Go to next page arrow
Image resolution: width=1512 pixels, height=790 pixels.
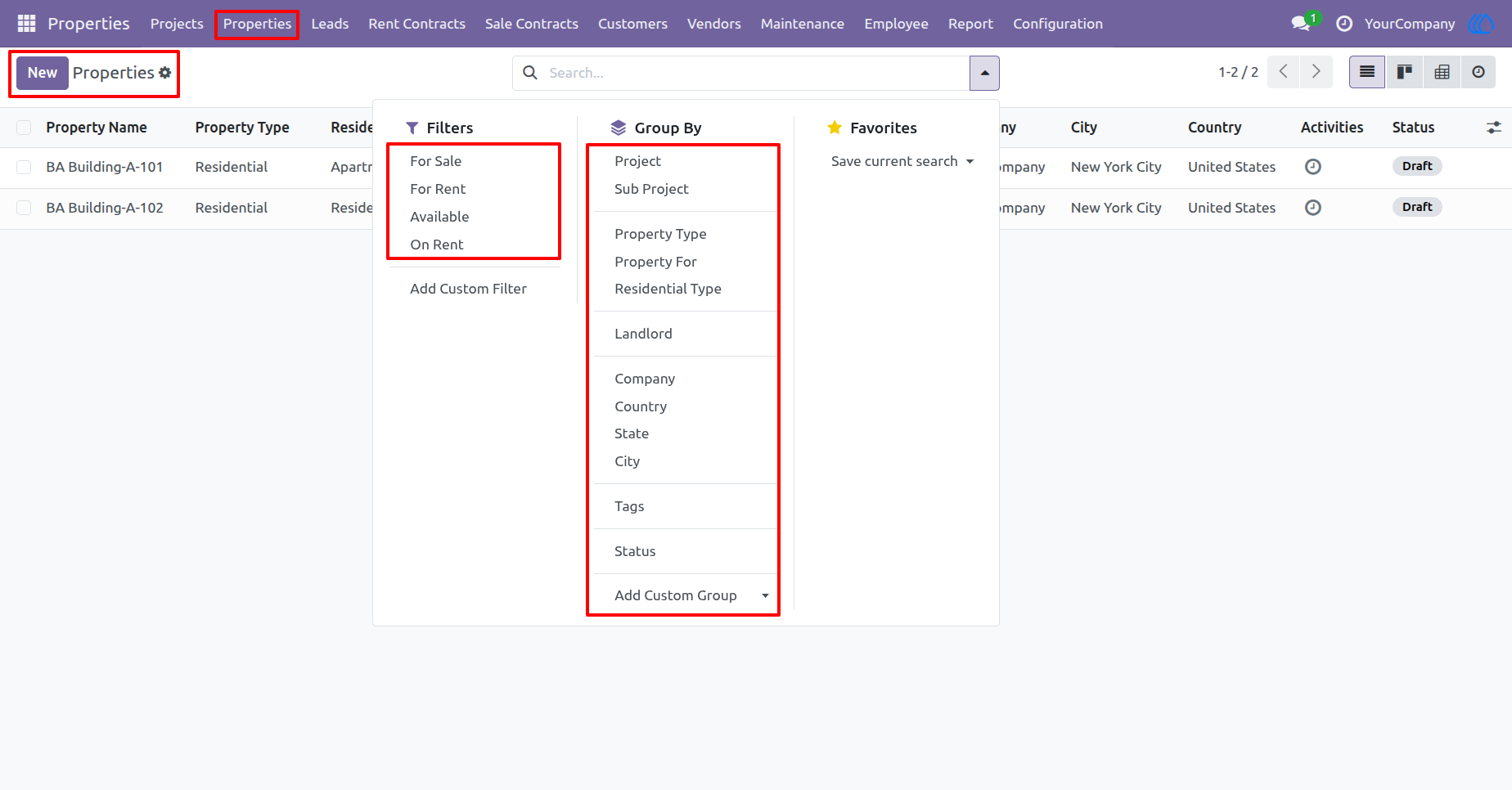click(x=1316, y=72)
